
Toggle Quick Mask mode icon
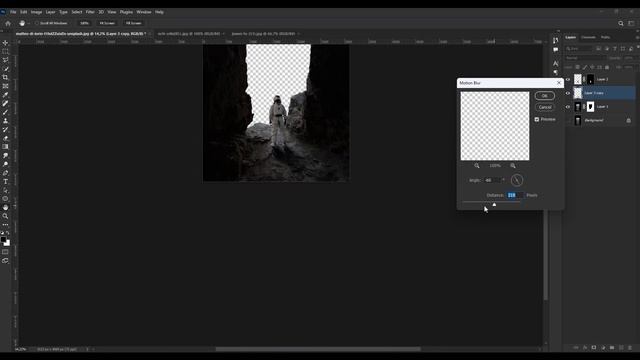(5, 252)
